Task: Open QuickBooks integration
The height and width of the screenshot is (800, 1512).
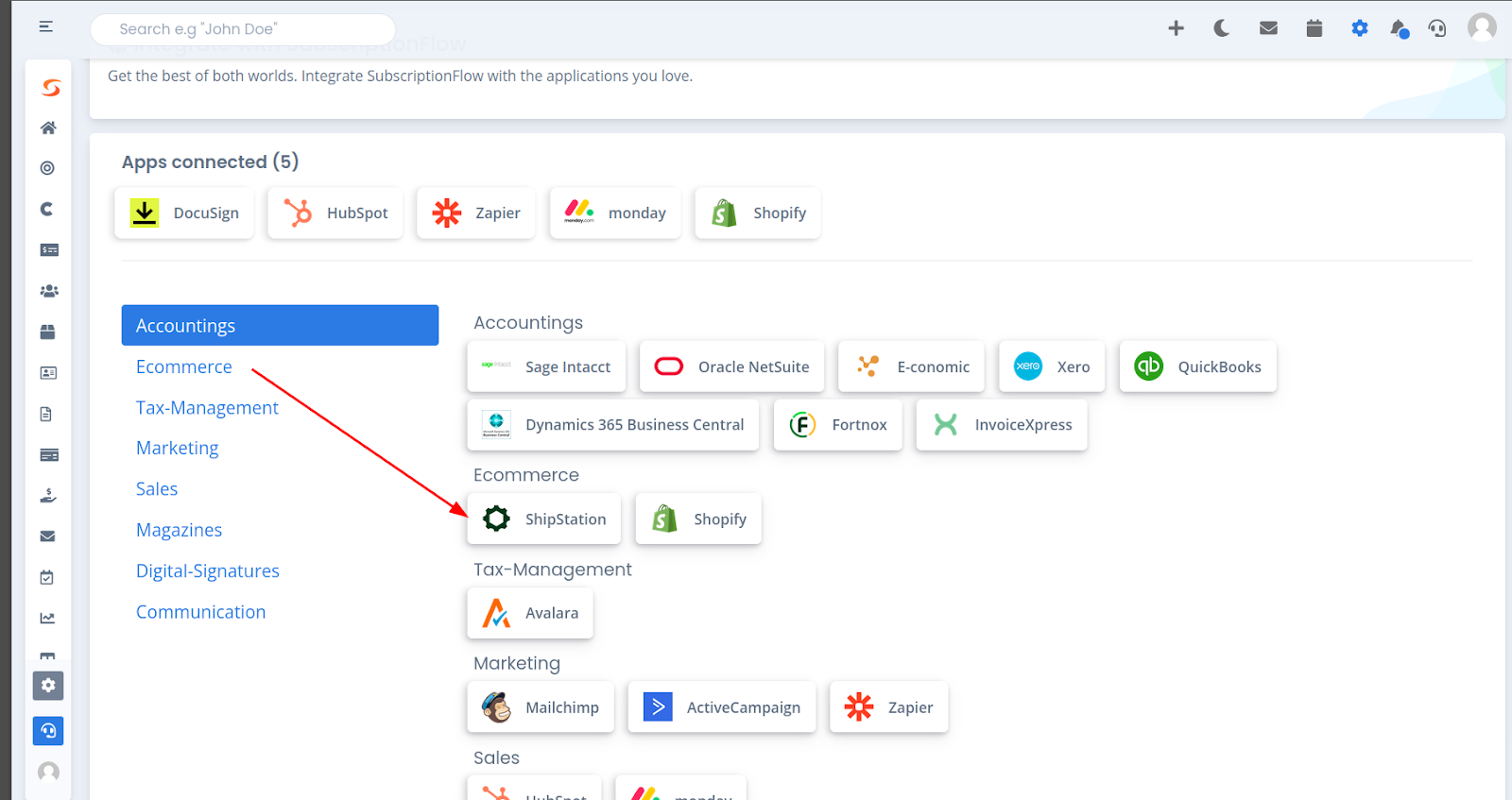Action: 1198,366
